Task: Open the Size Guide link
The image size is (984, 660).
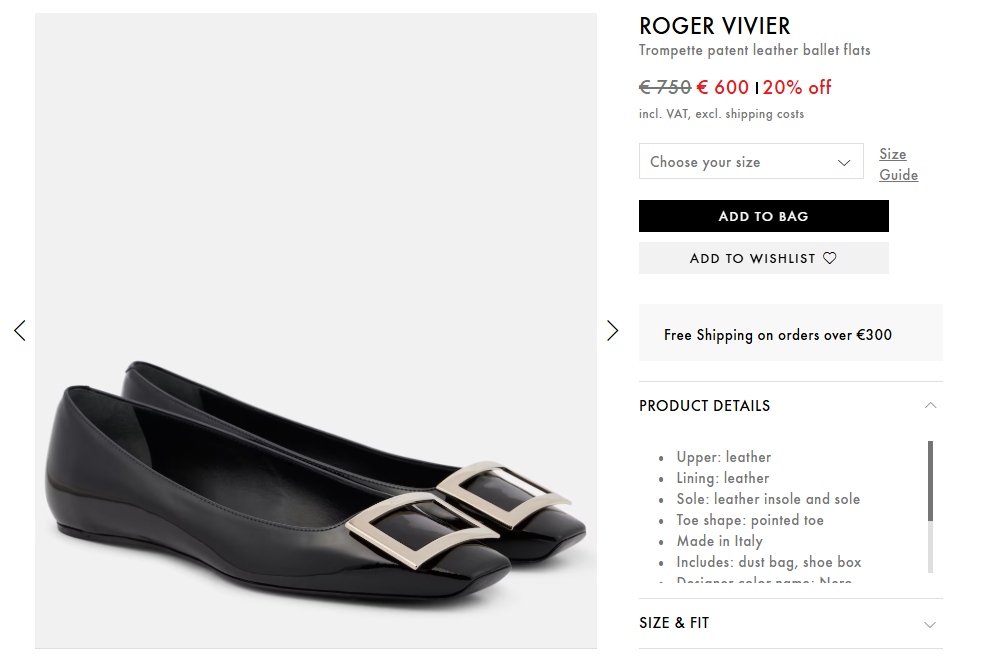Action: [897, 164]
